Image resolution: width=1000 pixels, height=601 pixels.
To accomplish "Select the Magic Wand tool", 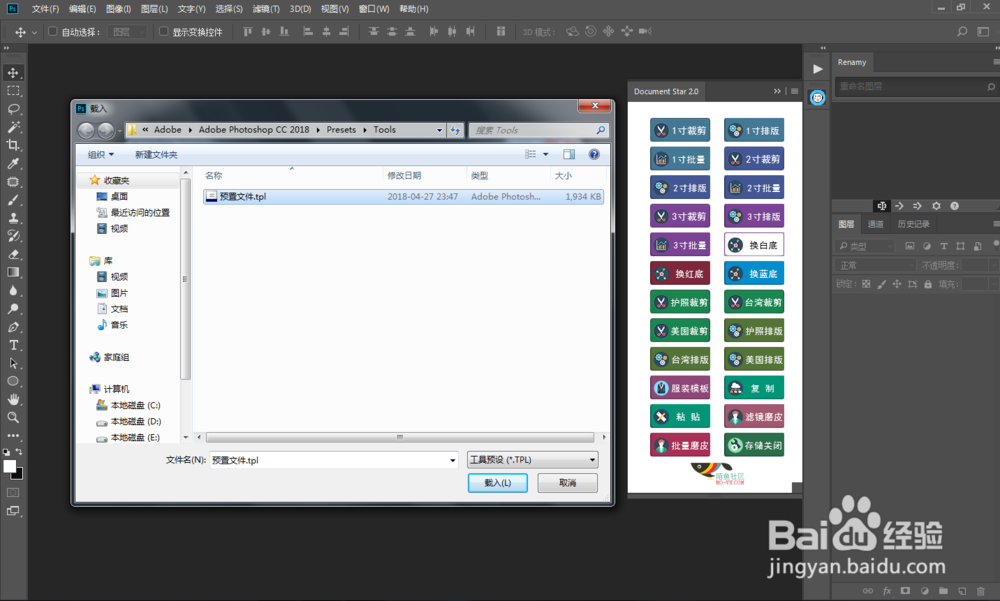I will tap(13, 127).
